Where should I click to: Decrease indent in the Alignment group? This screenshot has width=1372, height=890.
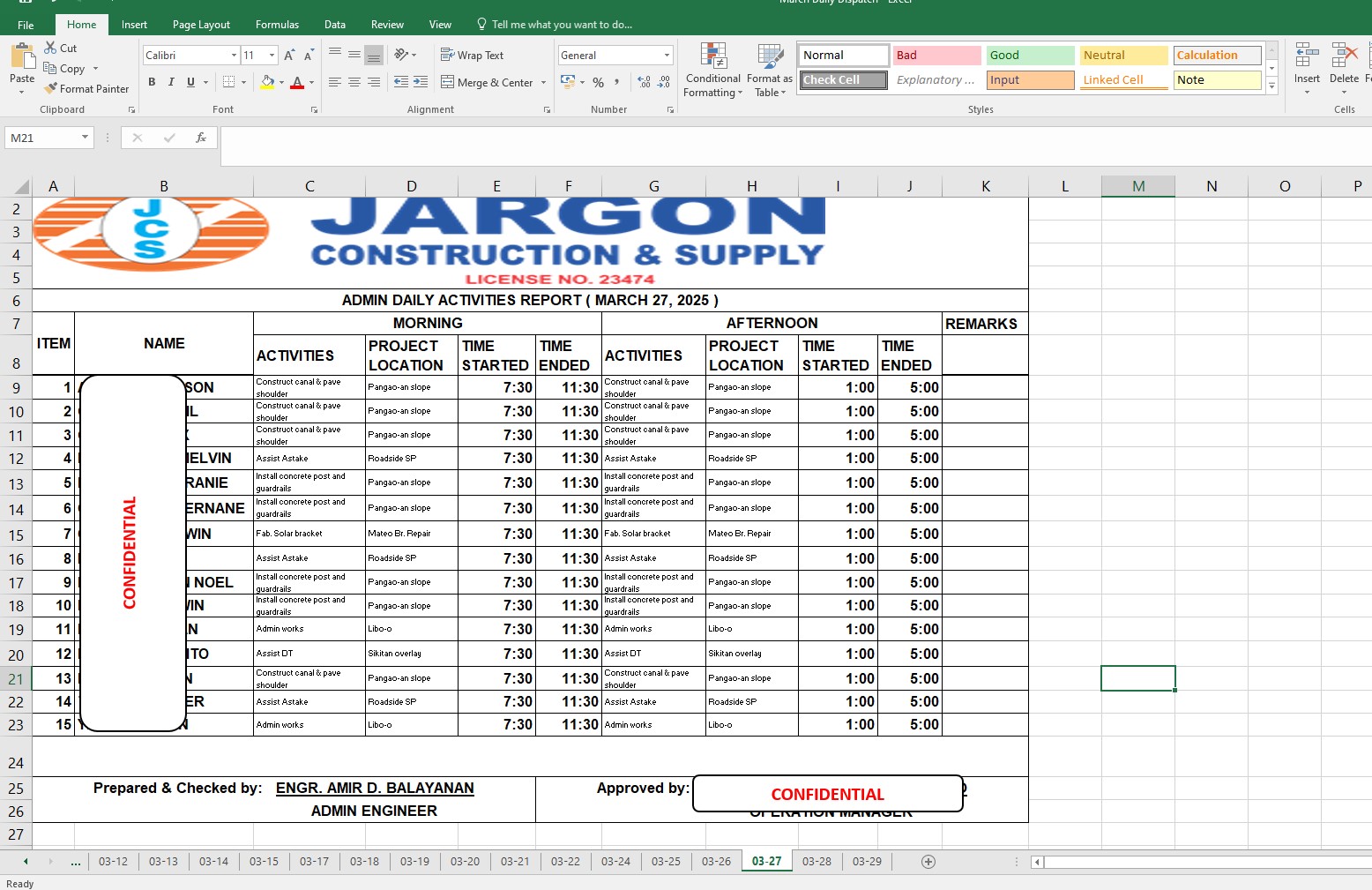pyautogui.click(x=400, y=82)
